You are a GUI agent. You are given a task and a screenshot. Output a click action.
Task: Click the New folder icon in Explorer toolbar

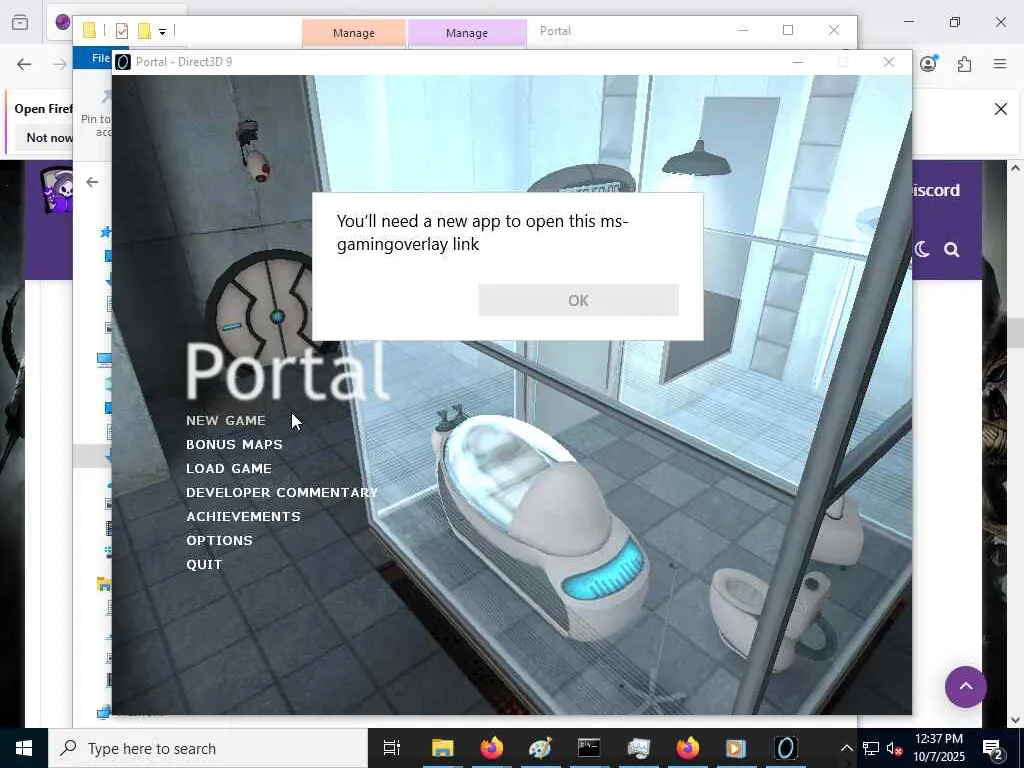coord(144,31)
